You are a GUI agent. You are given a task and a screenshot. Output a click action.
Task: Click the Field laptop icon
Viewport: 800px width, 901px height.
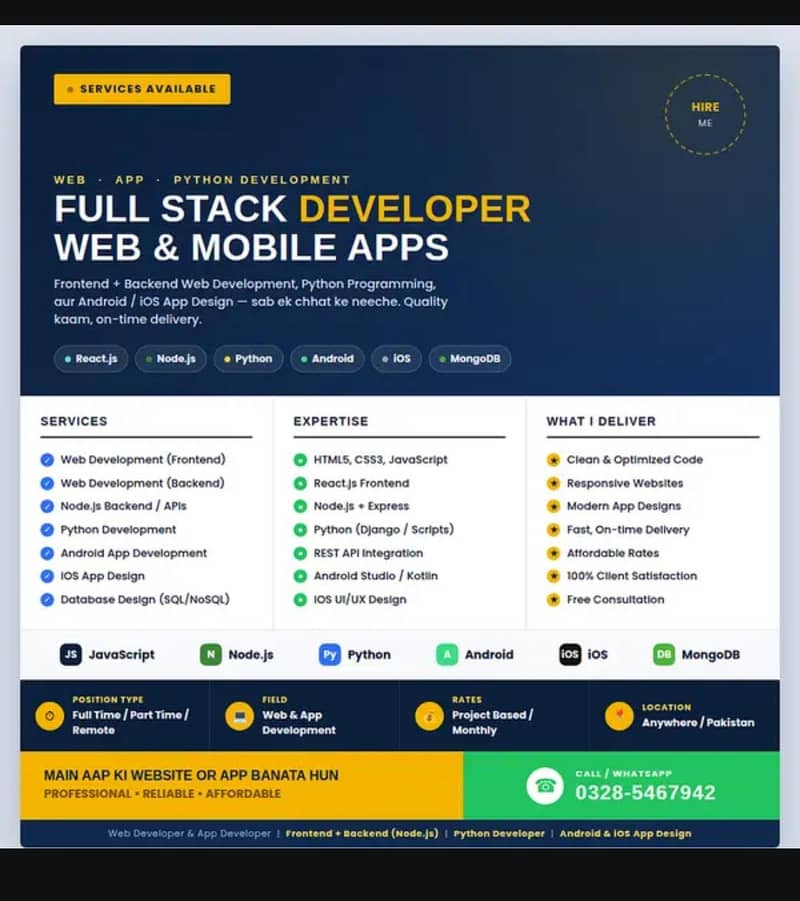tap(240, 716)
